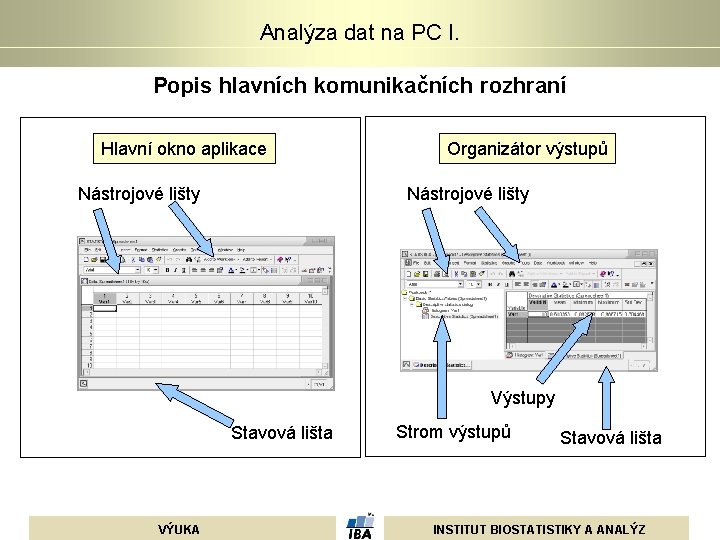Viewport: 720px width, 540px height.
Task: Open Data menu in output organizer window
Action: (x=538, y=264)
